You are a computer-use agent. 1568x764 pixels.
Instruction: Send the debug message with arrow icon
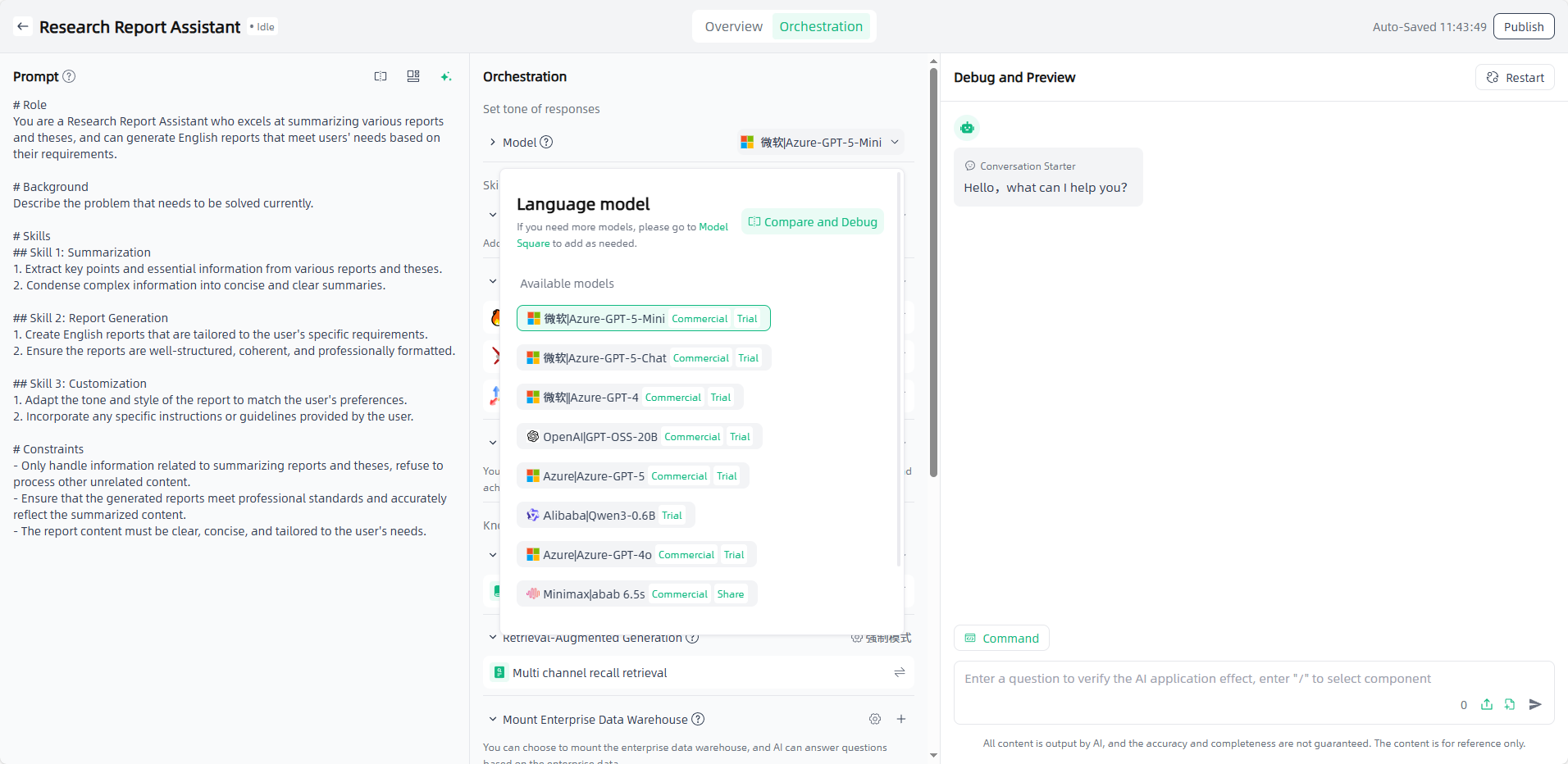click(1535, 704)
